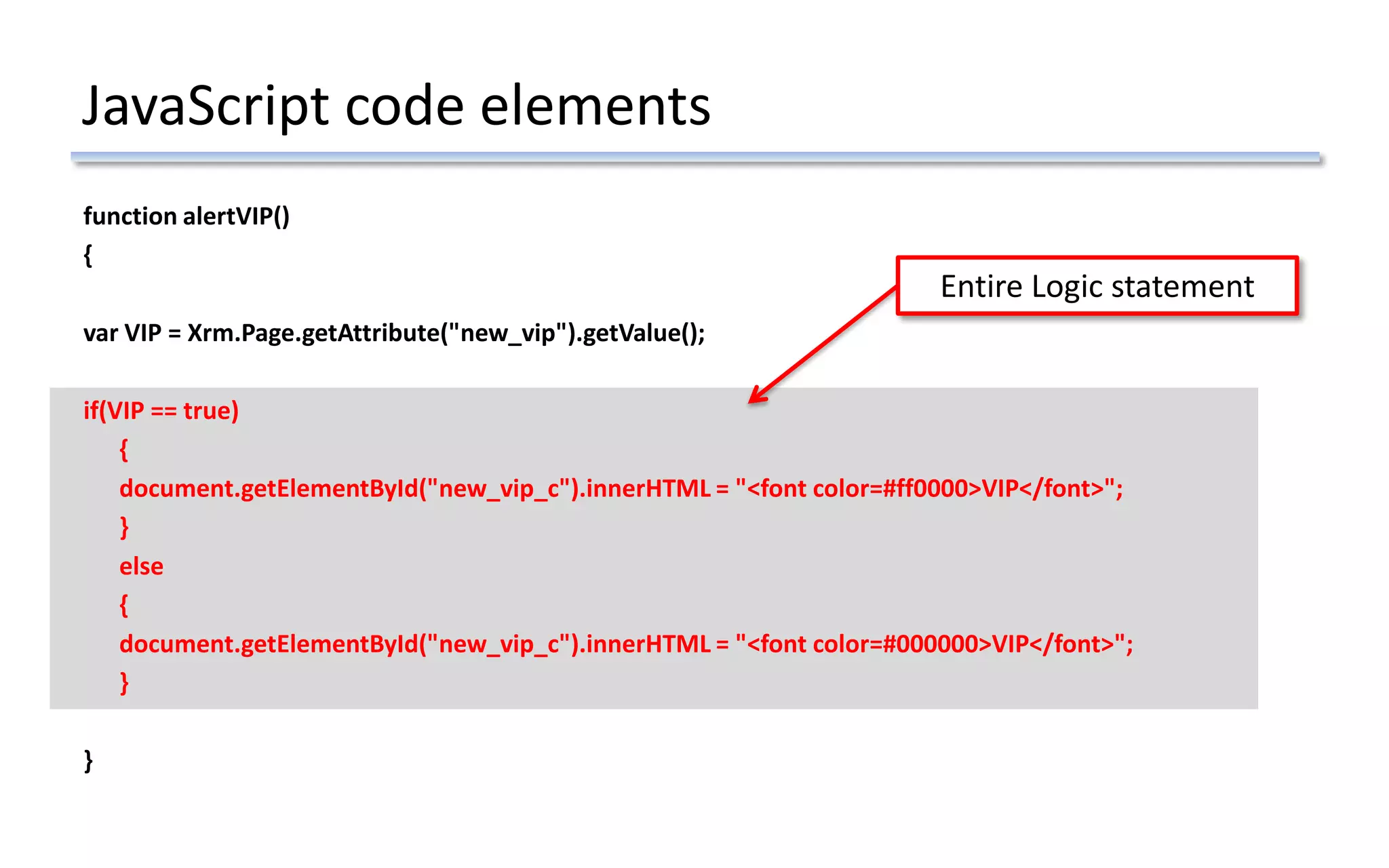Screen dimensions: 1389x868
Task: Click the if(VIP == true) line
Action: [161, 411]
